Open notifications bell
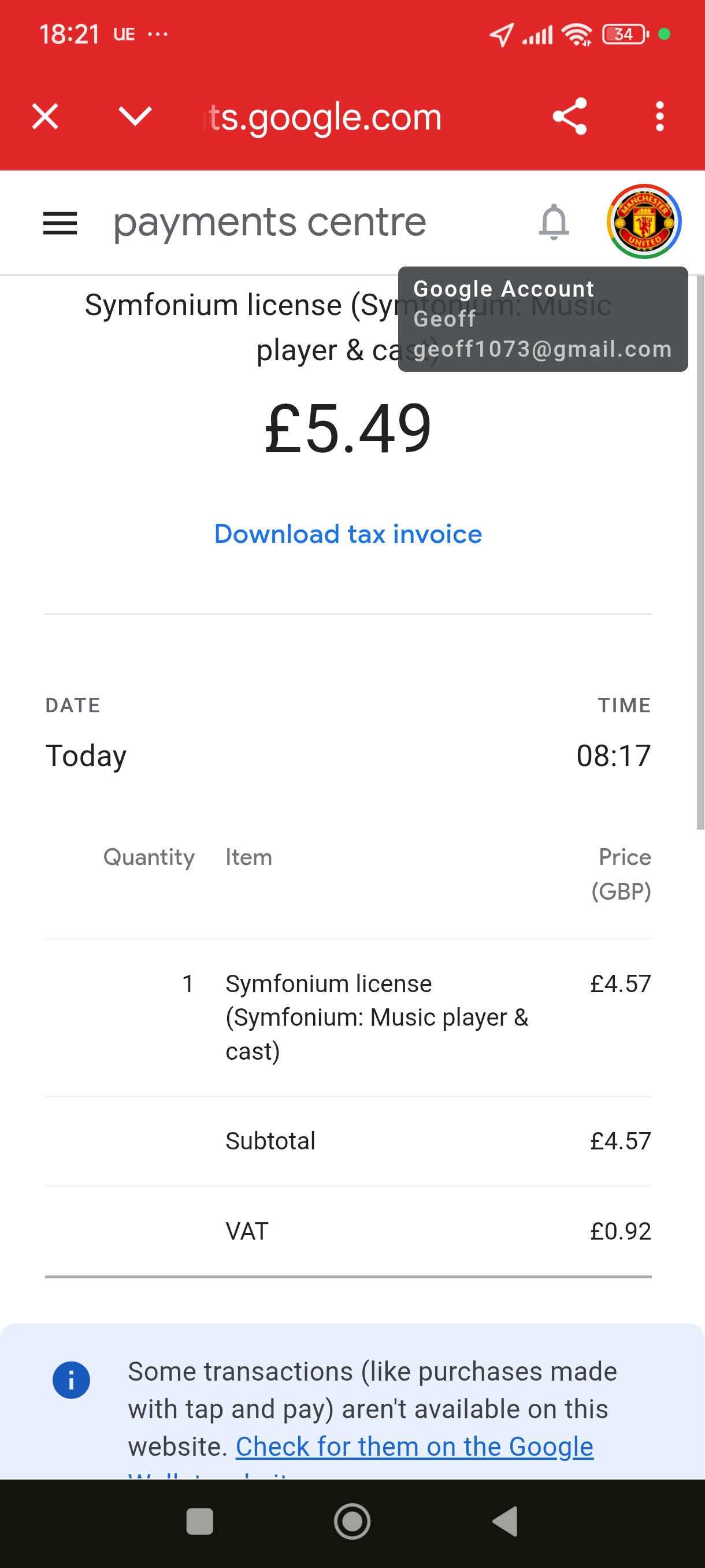 coord(554,221)
